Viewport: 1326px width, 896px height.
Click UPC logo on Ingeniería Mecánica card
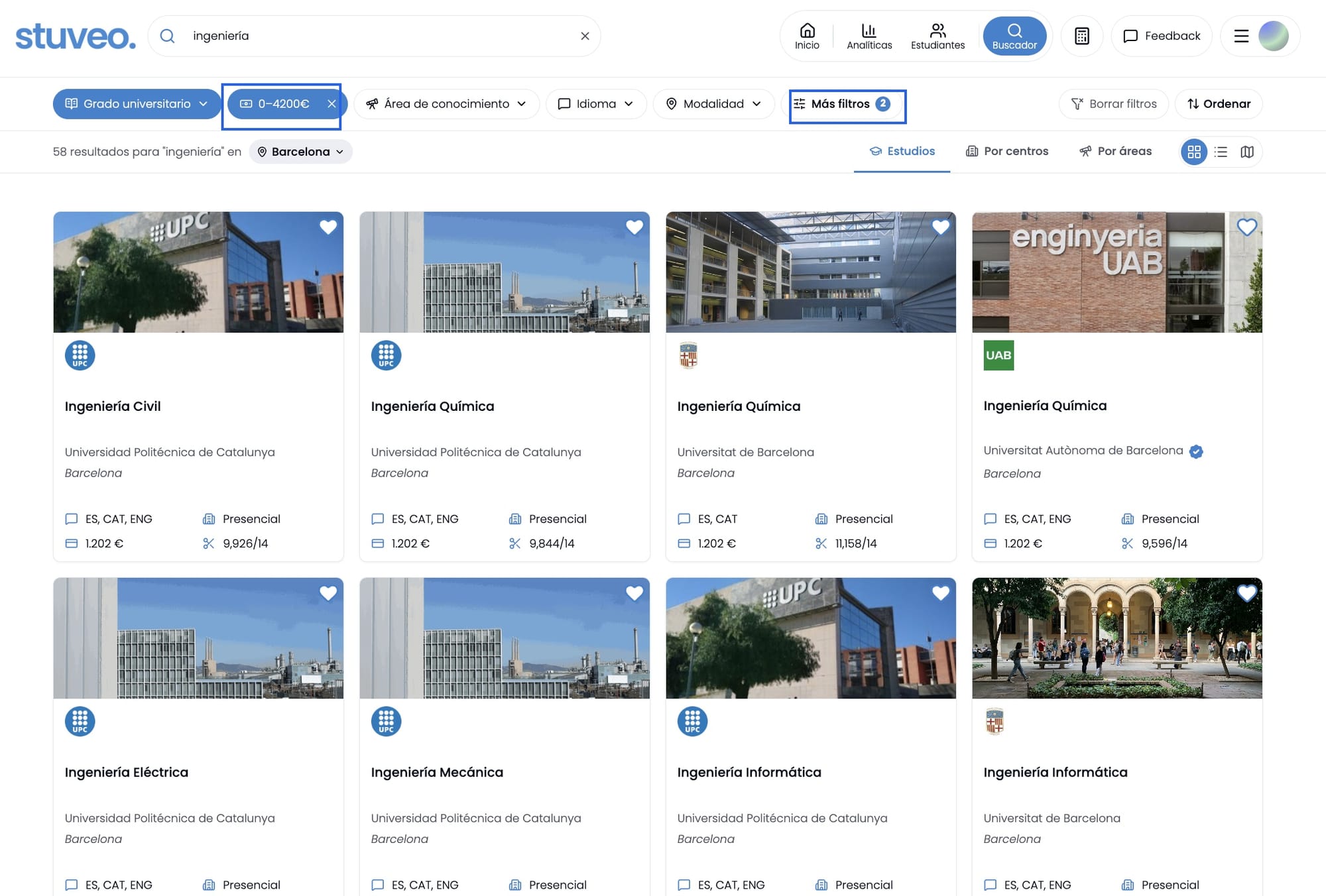[x=386, y=721]
